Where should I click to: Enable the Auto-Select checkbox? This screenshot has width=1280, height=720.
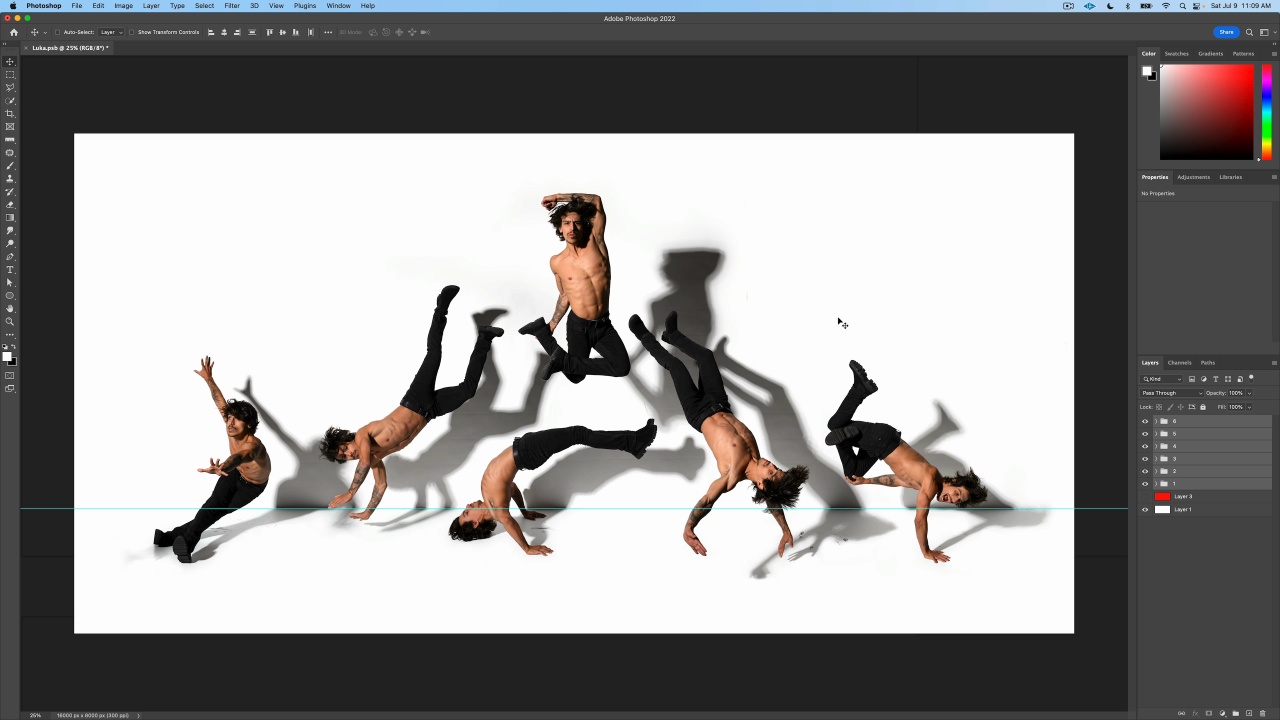tap(58, 32)
